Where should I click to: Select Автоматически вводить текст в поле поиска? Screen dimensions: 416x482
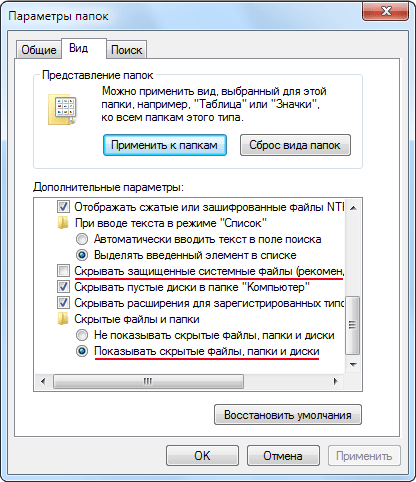point(82,239)
